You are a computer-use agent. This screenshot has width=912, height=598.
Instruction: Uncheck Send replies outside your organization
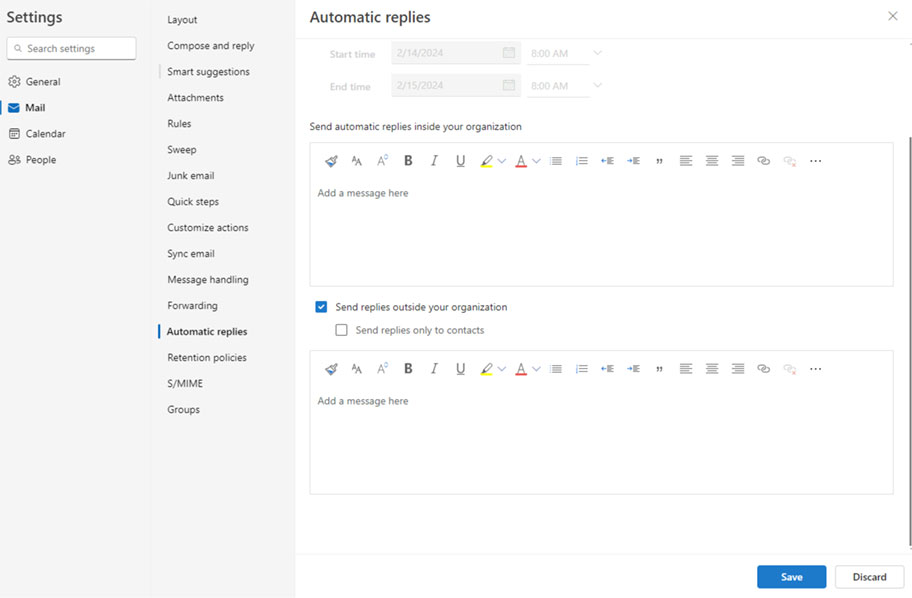pos(321,307)
